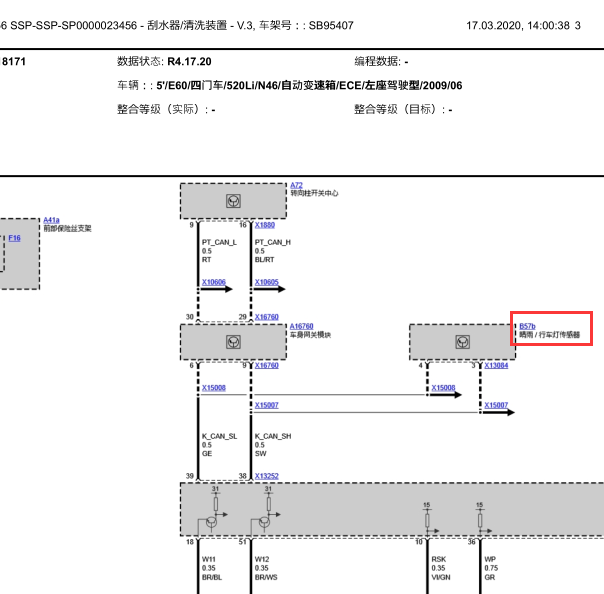Image resolution: width=604 pixels, height=594 pixels.
Task: Open the A16760 body gateway module link
Action: pyautogui.click(x=302, y=326)
